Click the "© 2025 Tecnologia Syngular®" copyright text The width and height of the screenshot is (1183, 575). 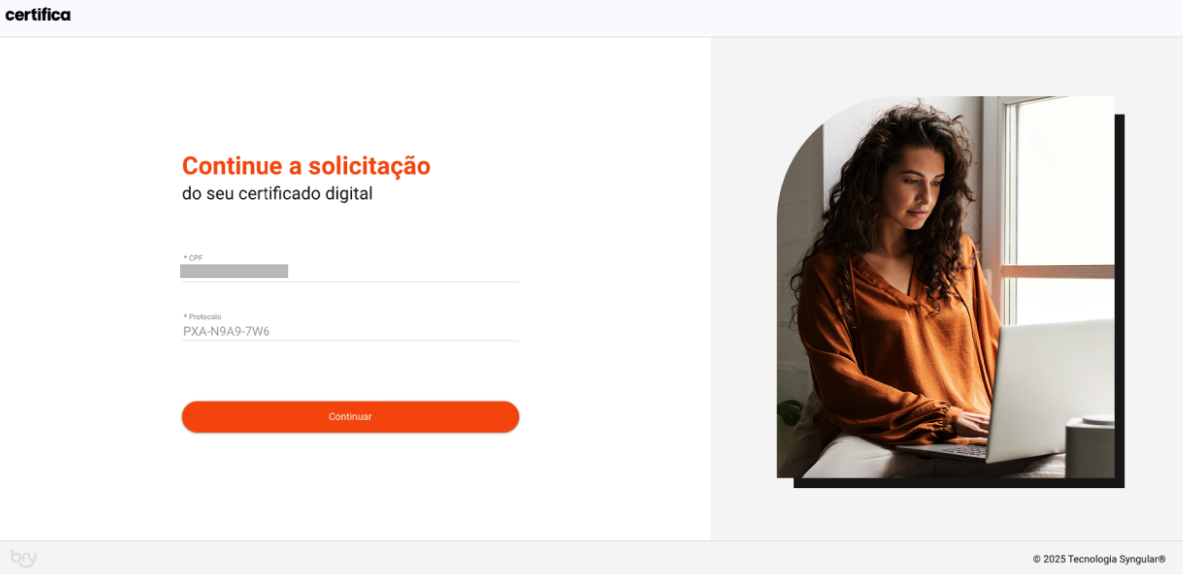point(1098,559)
